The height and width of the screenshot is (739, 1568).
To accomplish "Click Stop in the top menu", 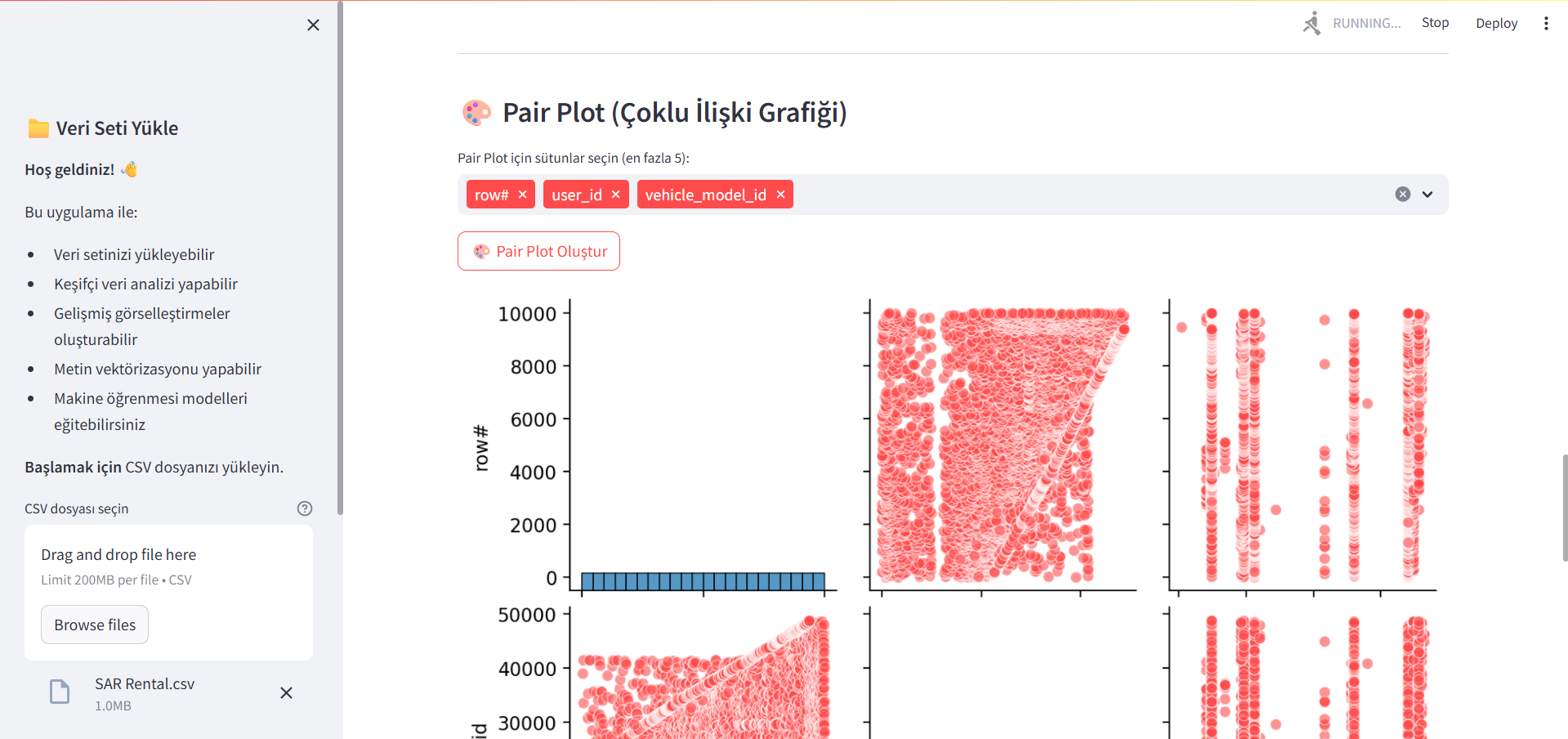I will (1435, 22).
